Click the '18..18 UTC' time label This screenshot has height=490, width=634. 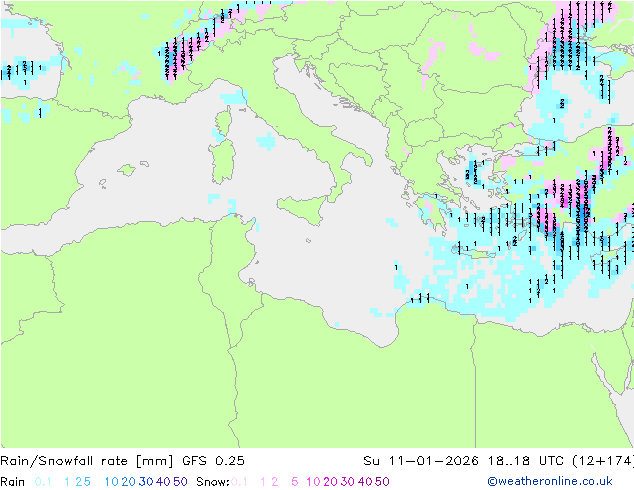pos(526,461)
